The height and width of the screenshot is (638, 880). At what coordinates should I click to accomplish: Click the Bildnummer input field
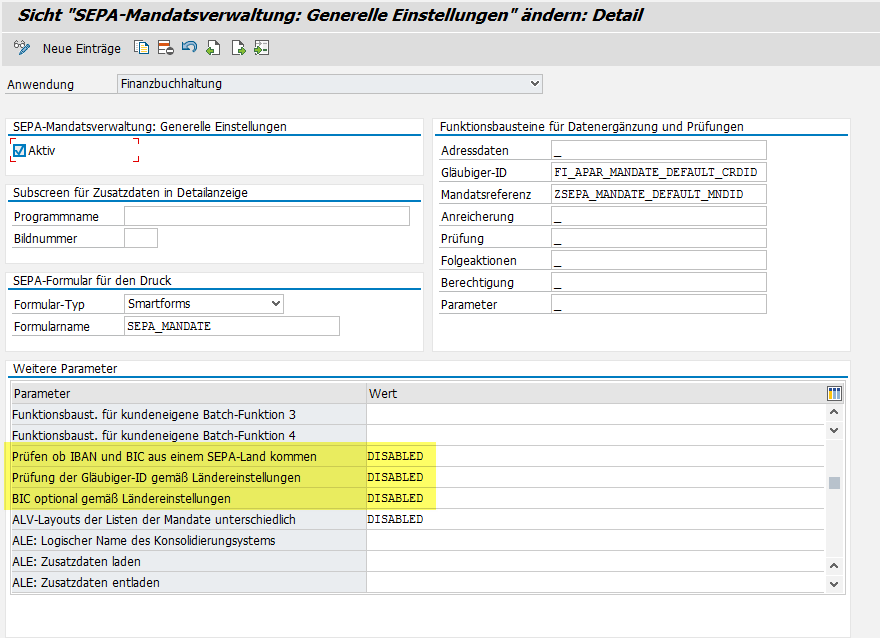pos(141,238)
